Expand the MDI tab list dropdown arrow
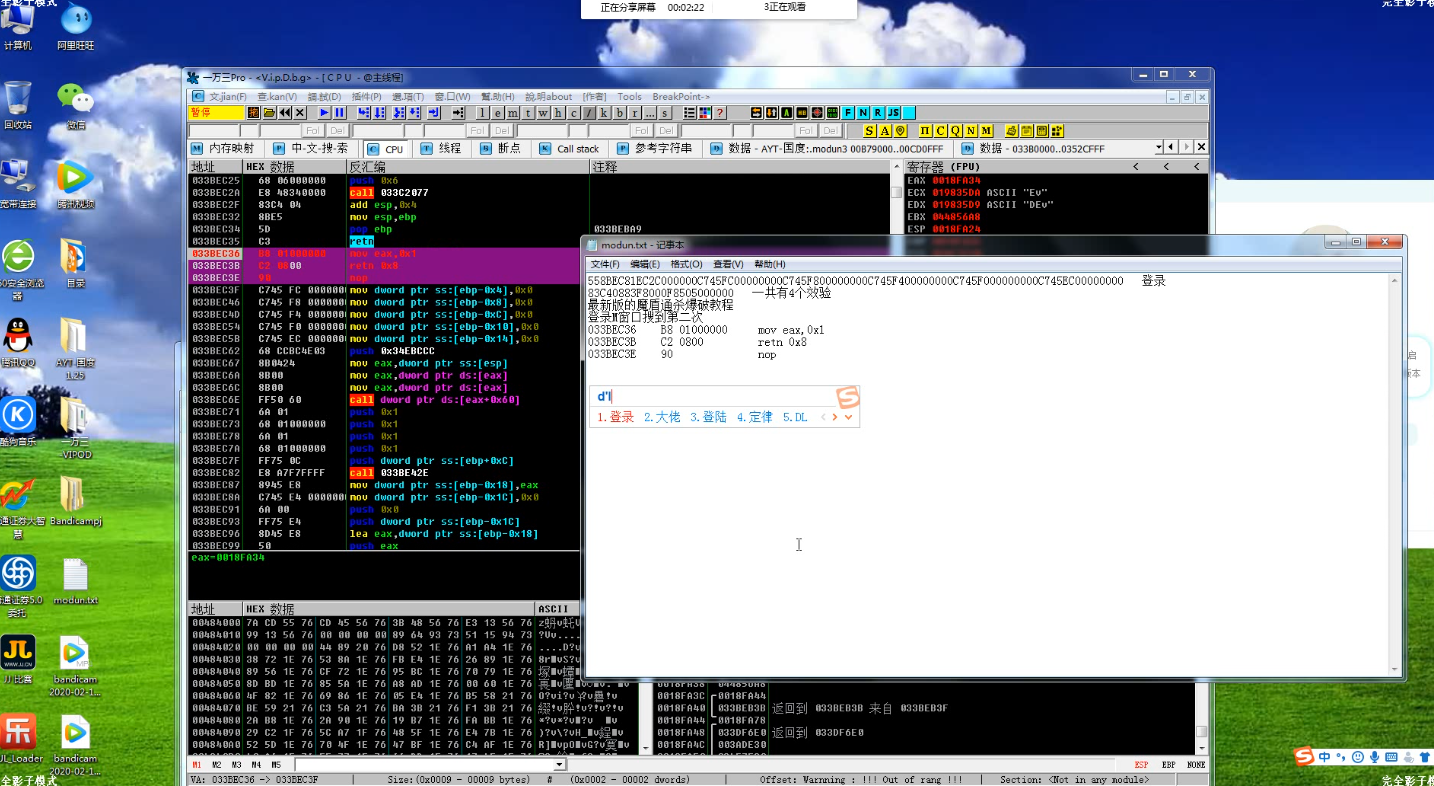1434x786 pixels. pyautogui.click(x=1159, y=148)
